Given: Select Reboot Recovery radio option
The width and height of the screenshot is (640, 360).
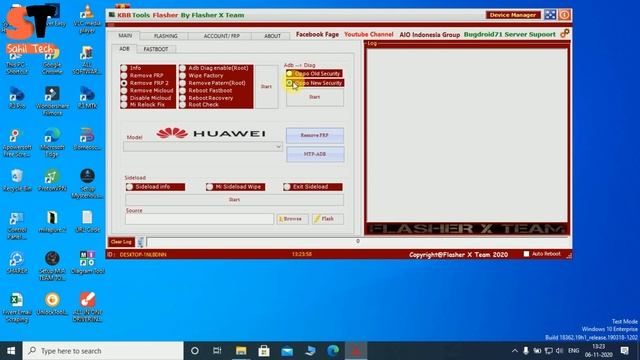Looking at the screenshot, I should pos(182,98).
